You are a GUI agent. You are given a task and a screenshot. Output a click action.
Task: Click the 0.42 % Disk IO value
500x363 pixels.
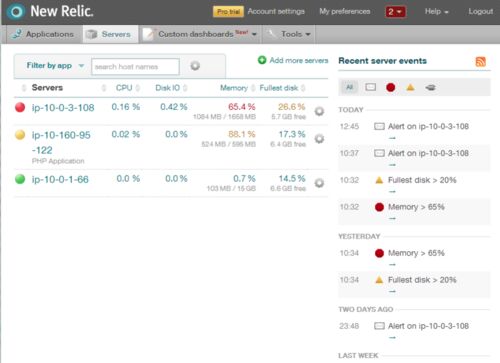pos(174,107)
